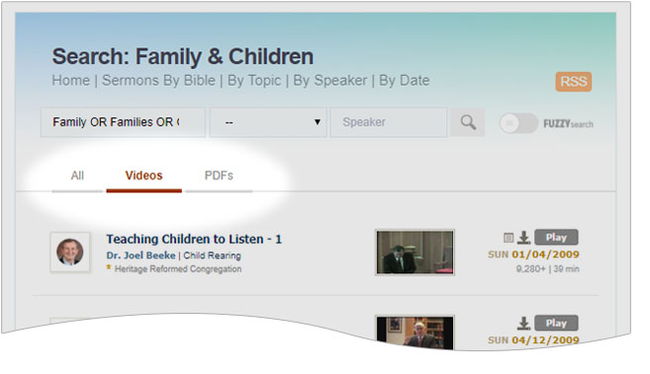
Task: Open the first sermon video thumbnail
Action: 415,252
